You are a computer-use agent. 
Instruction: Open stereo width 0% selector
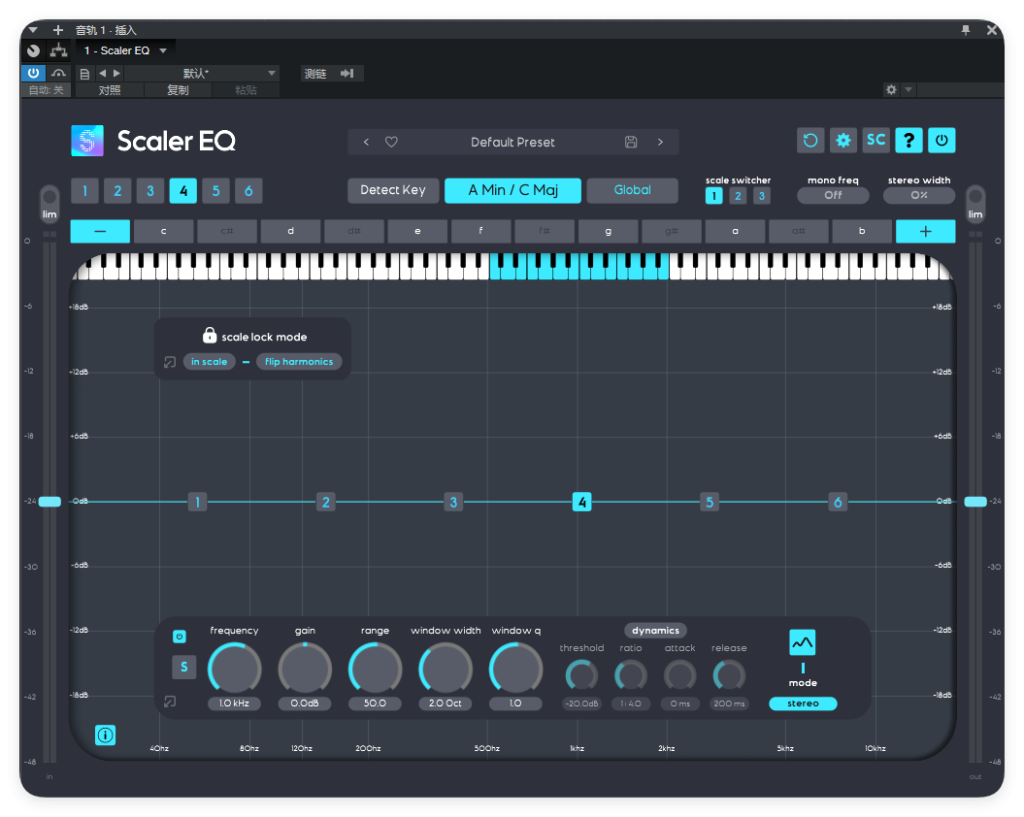tap(919, 195)
